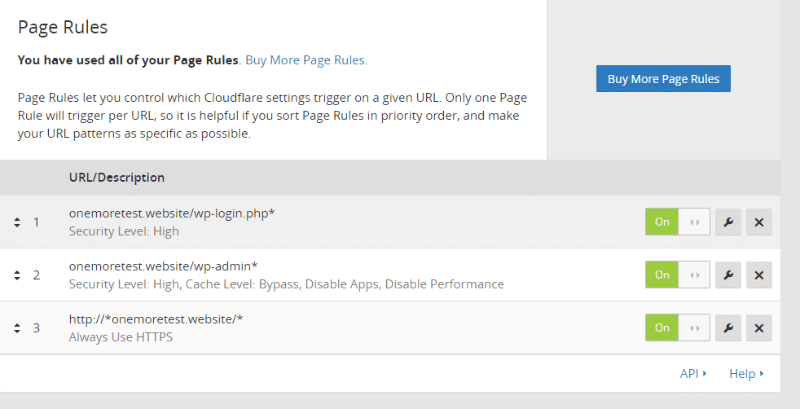800x409 pixels.
Task: Edit the wp-login.php rule with the wrench icon
Action: pos(728,222)
